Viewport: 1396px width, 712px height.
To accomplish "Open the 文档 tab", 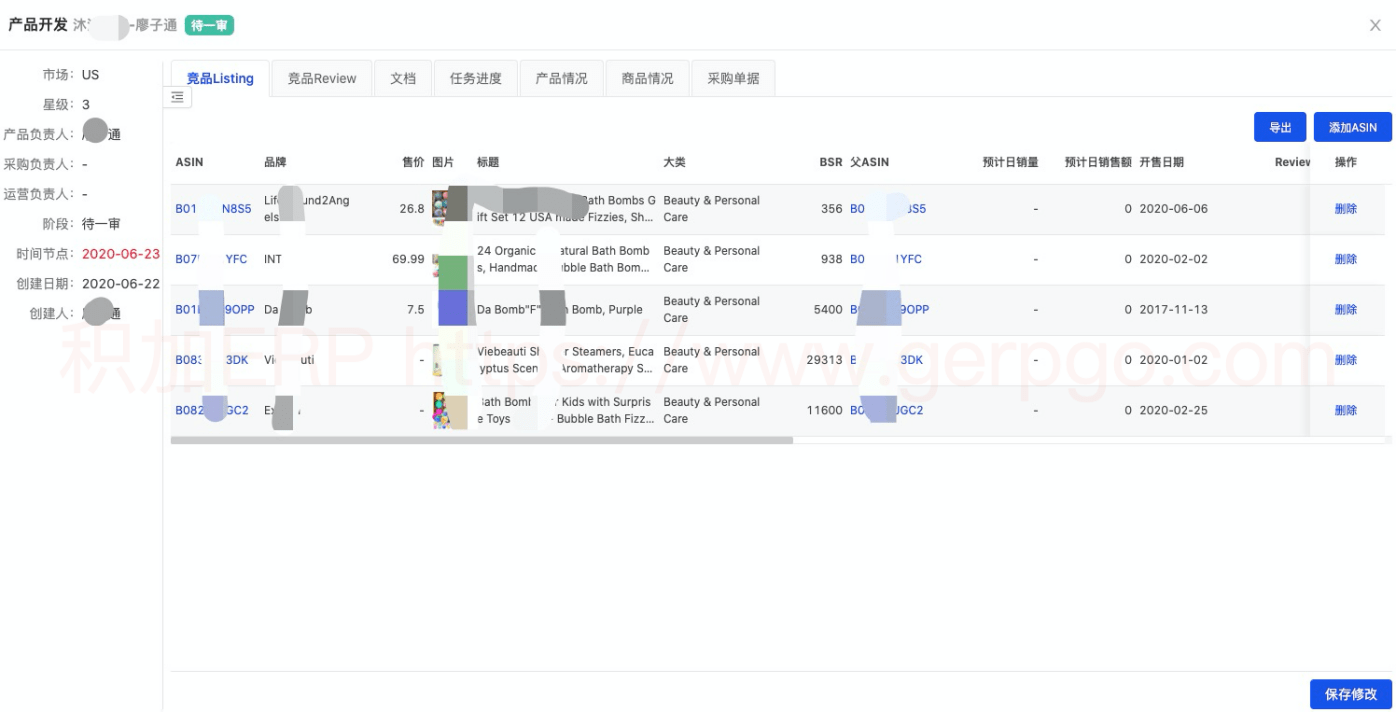I will [x=403, y=77].
